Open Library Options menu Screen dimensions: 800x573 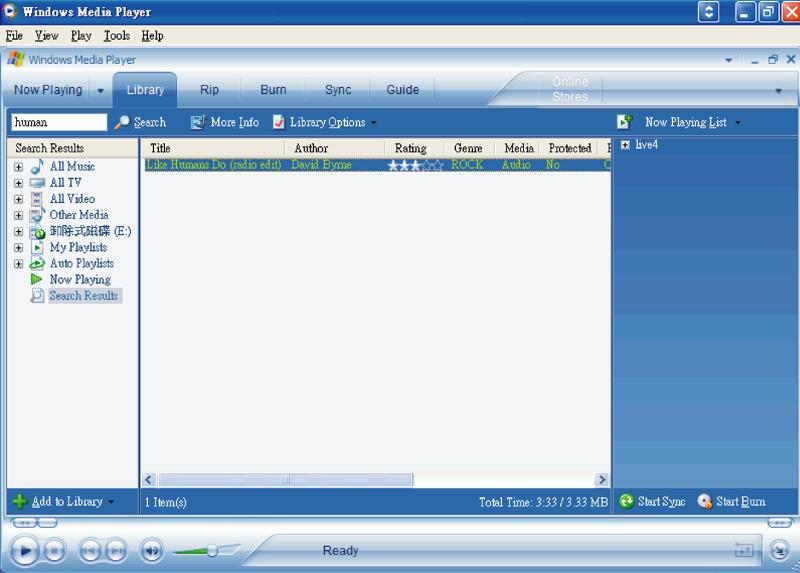[325, 122]
